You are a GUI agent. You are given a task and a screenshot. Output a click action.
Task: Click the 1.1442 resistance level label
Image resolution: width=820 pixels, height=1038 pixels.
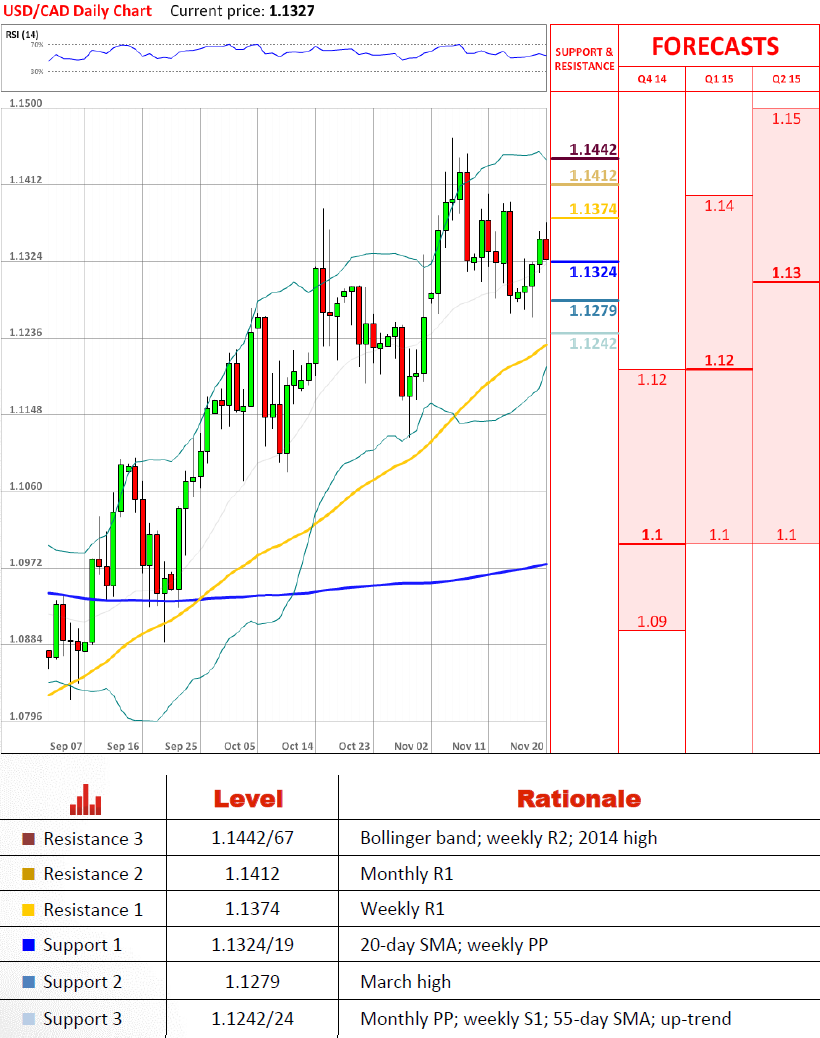[593, 150]
